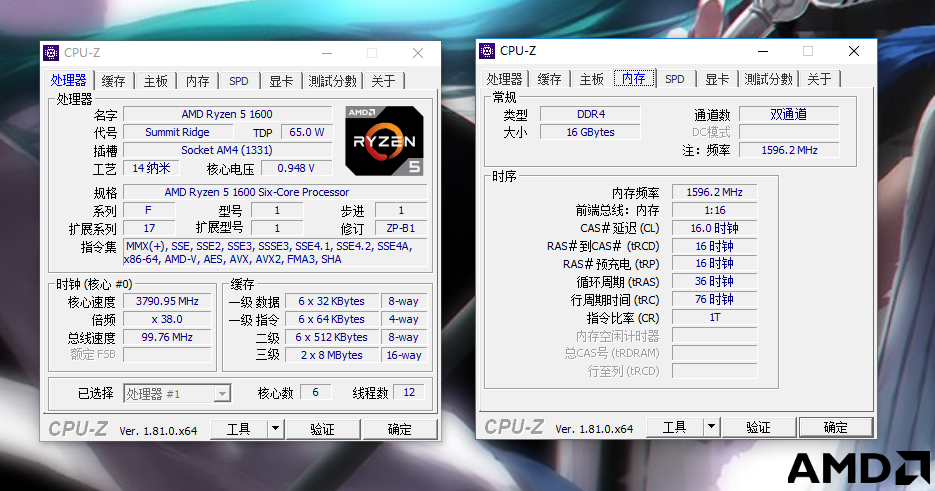Click the processor name field AMD Ryzen 5 1600
The width and height of the screenshot is (935, 491).
pyautogui.click(x=227, y=114)
